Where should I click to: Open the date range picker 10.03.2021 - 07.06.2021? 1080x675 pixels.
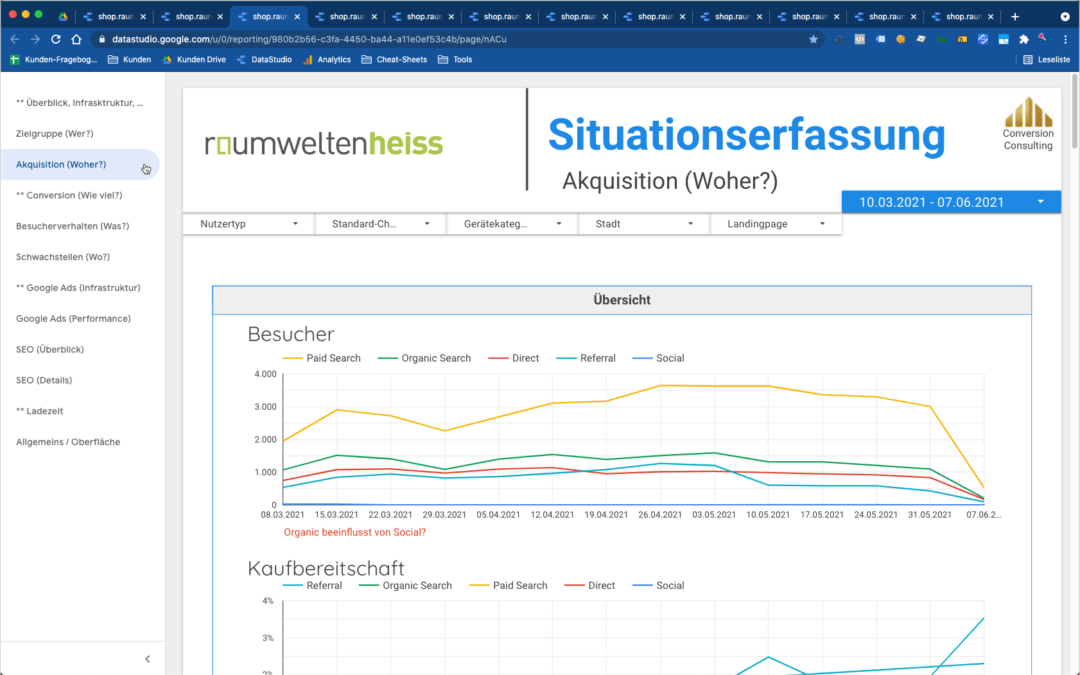pos(951,202)
